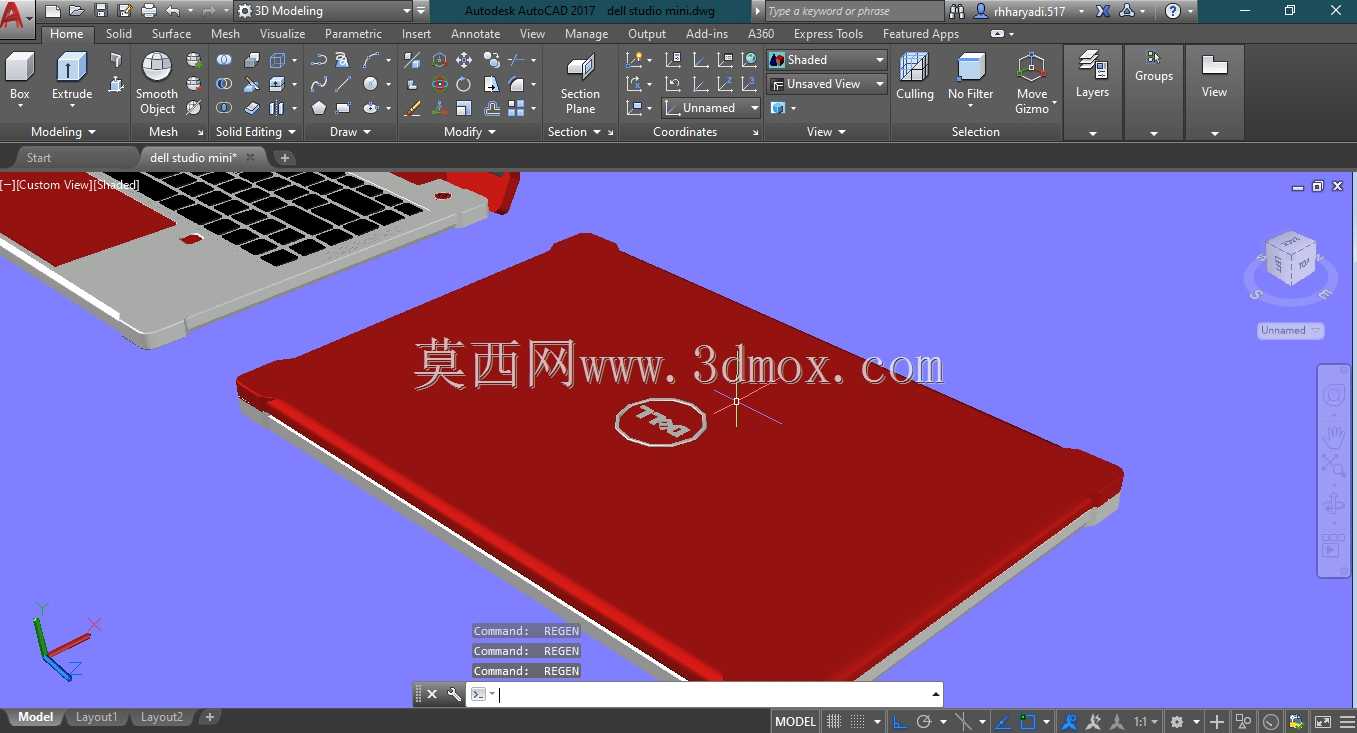Open the Unnamed UCS dropdown

[711, 108]
